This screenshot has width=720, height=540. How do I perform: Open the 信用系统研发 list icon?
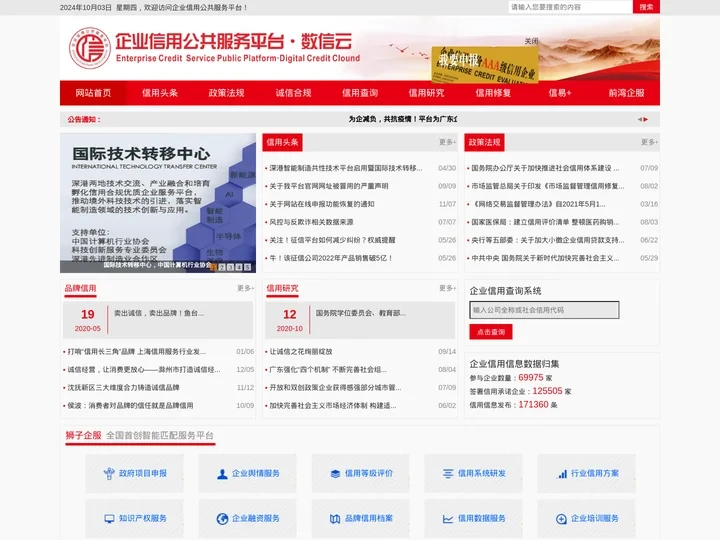coord(448,473)
